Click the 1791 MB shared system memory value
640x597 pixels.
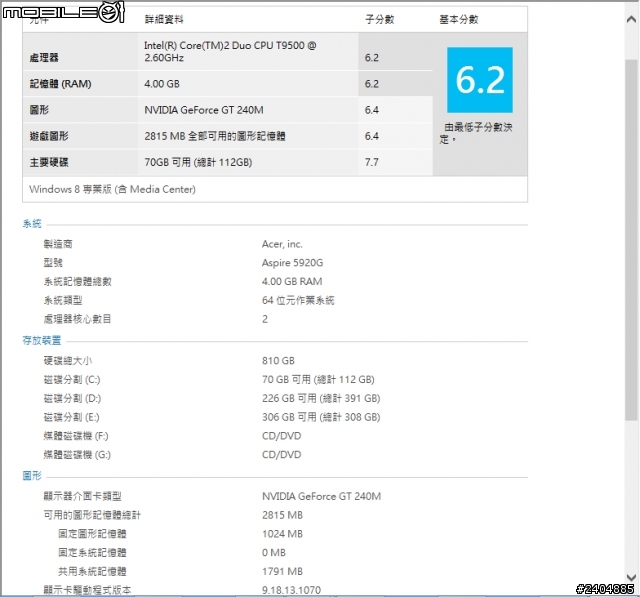pyautogui.click(x=282, y=571)
